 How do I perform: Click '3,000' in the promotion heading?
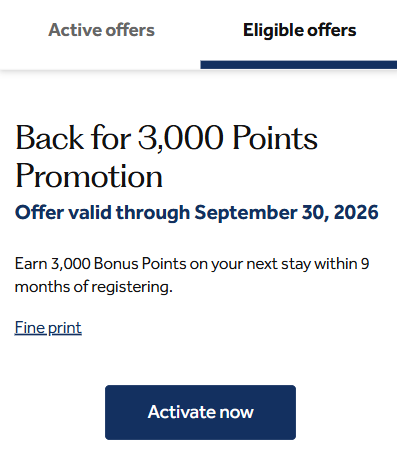click(x=181, y=138)
